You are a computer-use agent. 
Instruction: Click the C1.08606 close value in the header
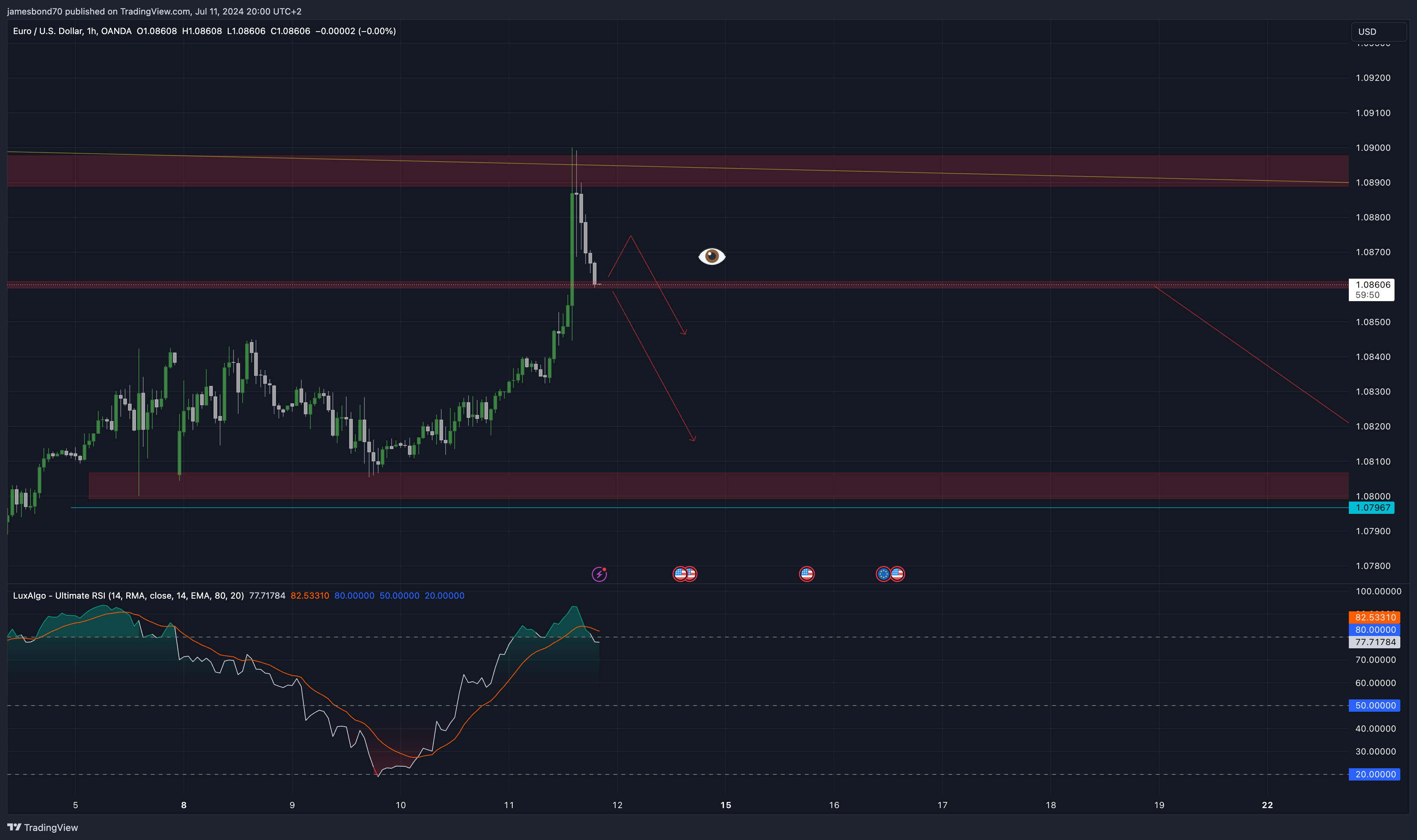click(x=290, y=31)
